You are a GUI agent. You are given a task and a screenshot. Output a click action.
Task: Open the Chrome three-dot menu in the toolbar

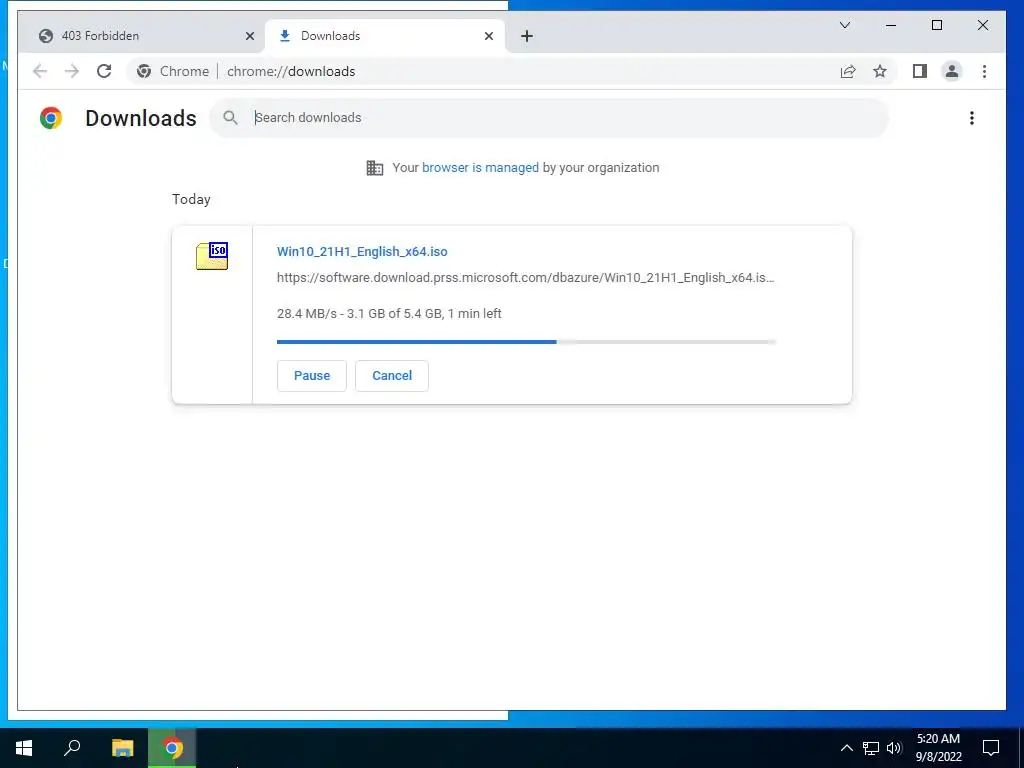click(x=984, y=71)
